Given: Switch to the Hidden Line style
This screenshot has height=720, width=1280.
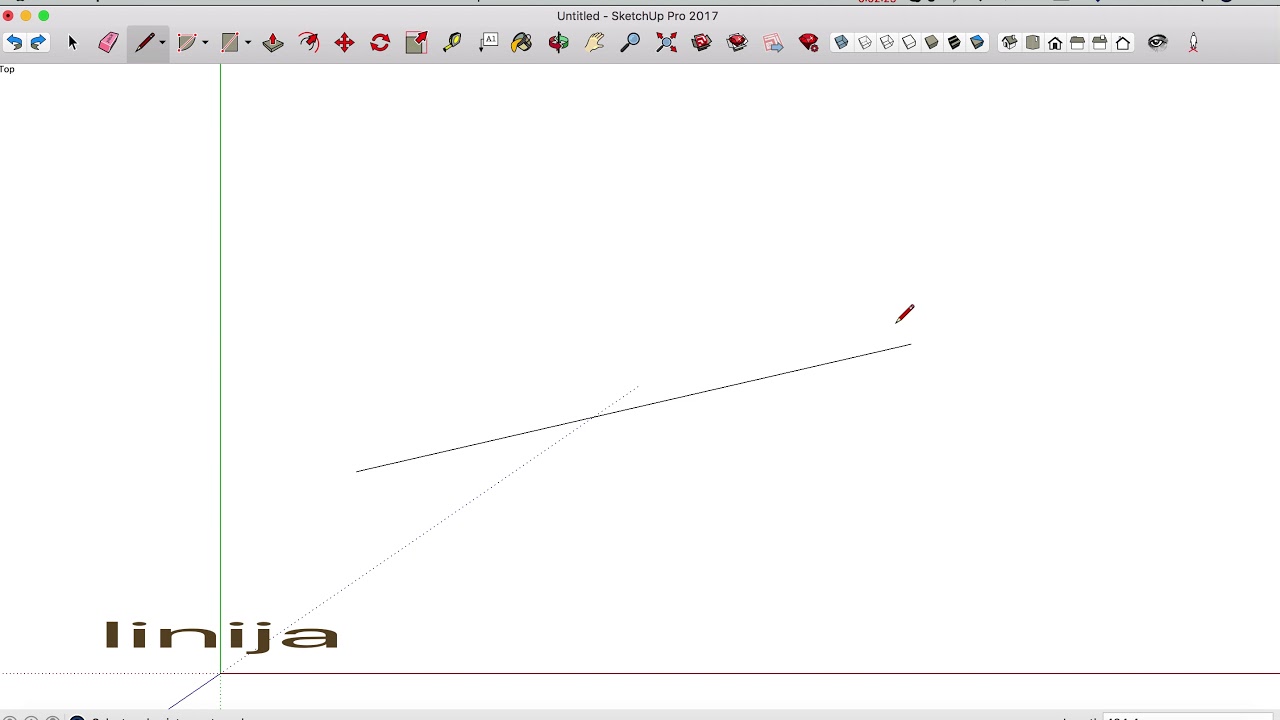Looking at the screenshot, I should 909,42.
